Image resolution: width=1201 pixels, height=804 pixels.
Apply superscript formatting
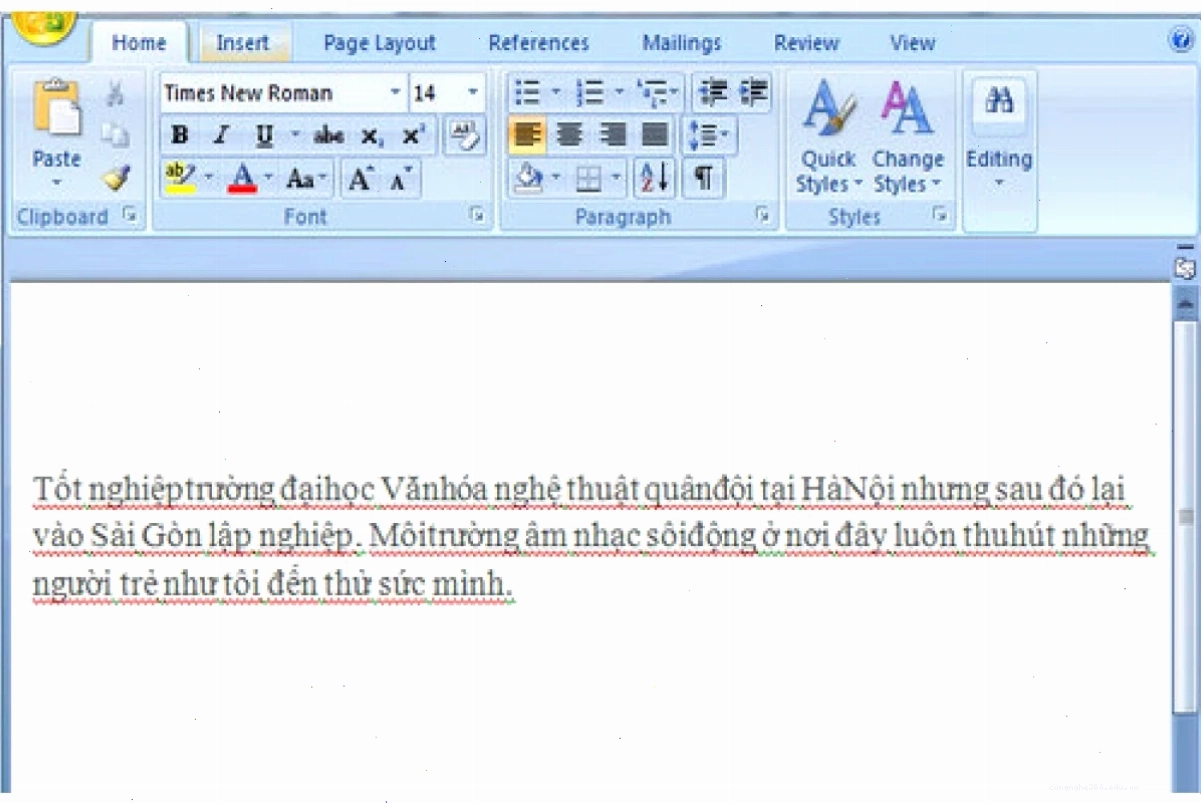point(413,137)
